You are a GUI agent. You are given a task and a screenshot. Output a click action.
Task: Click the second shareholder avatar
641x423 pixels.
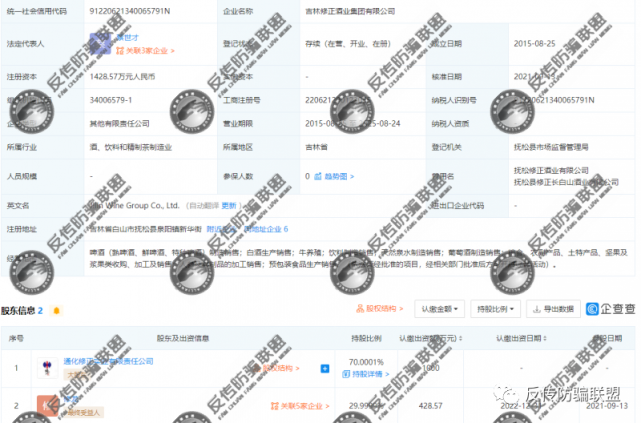[x=47, y=405]
